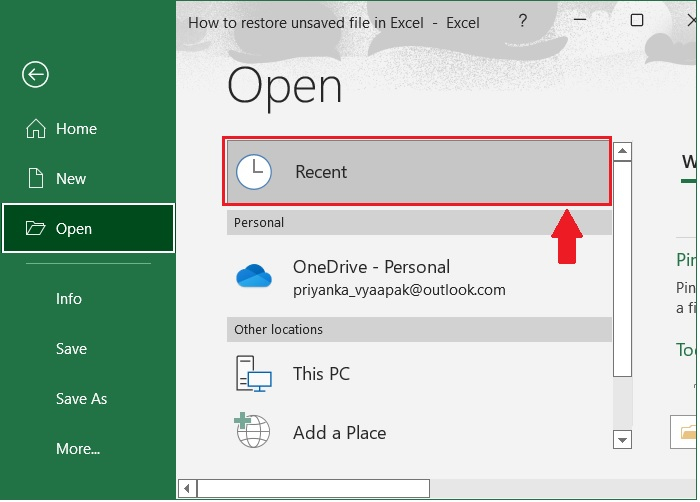Maximize the Excel window
Screen dimensions: 700x502
[x=637, y=20]
